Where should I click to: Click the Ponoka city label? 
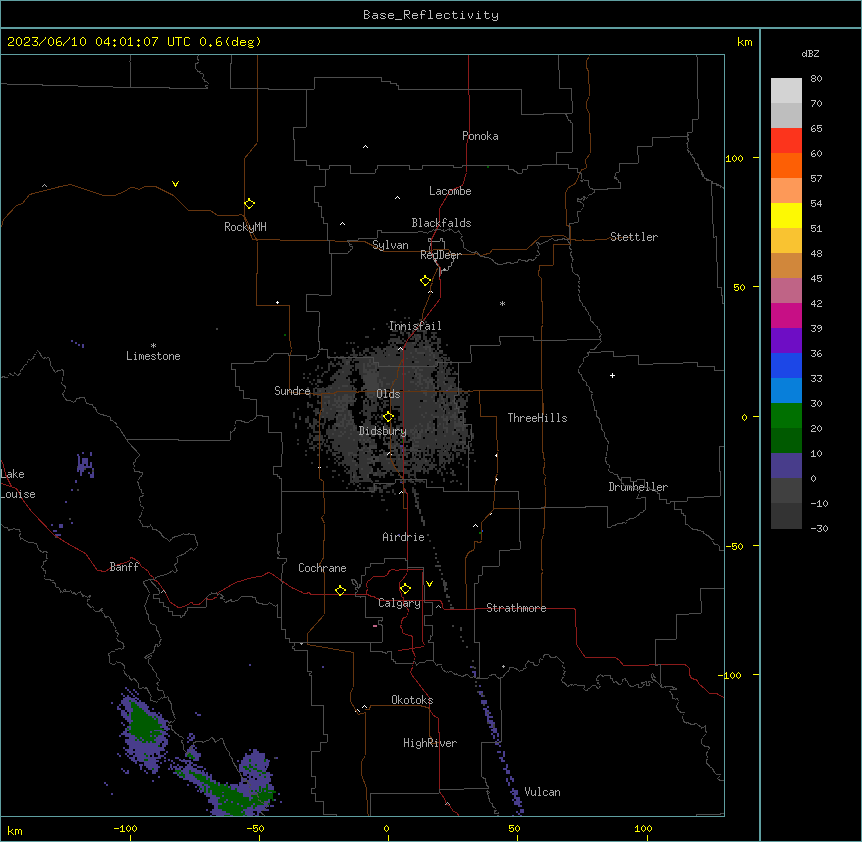coord(480,136)
